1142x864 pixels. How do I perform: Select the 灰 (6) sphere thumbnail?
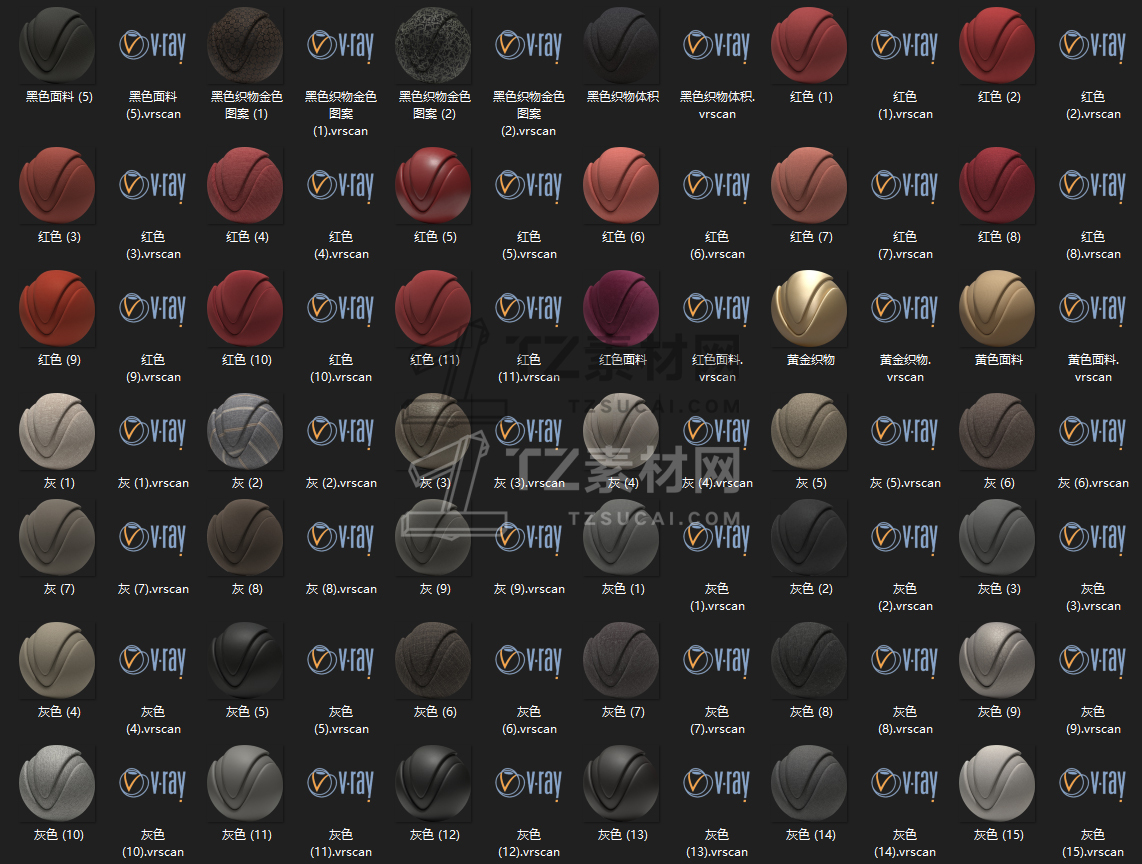(x=997, y=431)
